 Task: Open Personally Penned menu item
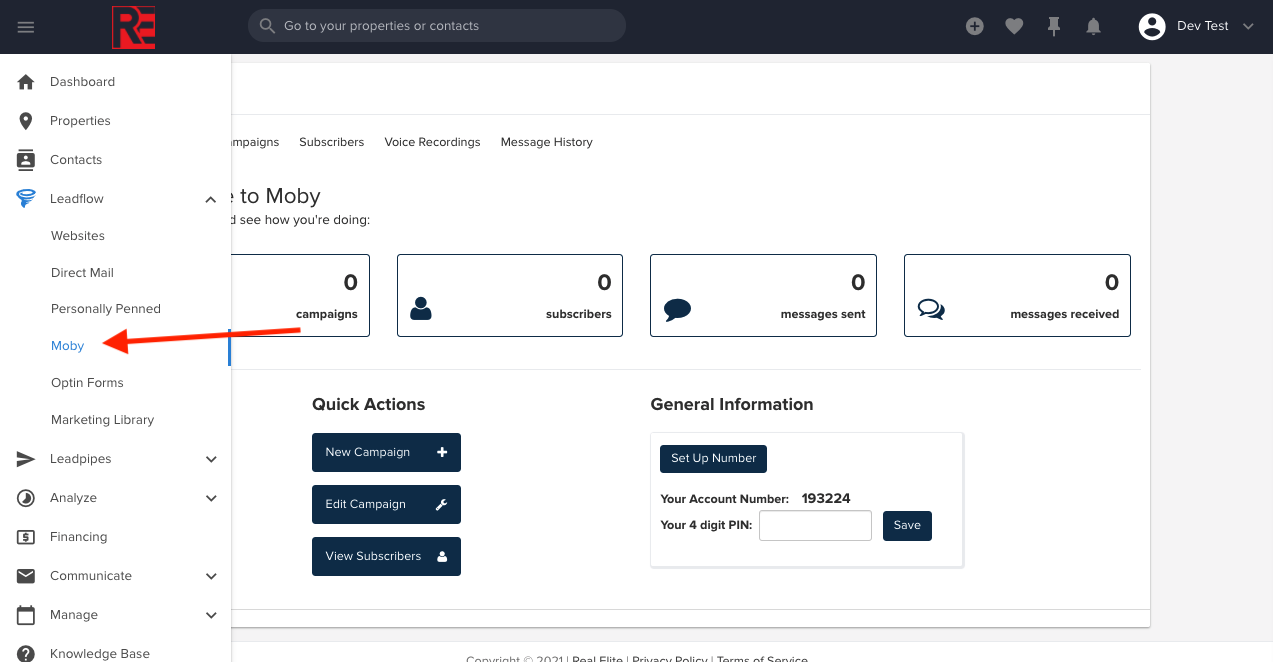(x=106, y=309)
